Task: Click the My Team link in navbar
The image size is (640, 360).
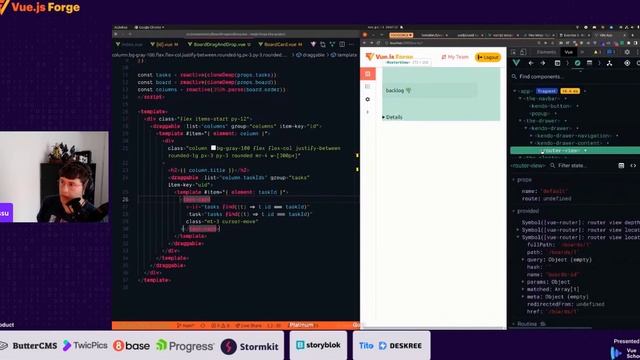Action: click(455, 57)
